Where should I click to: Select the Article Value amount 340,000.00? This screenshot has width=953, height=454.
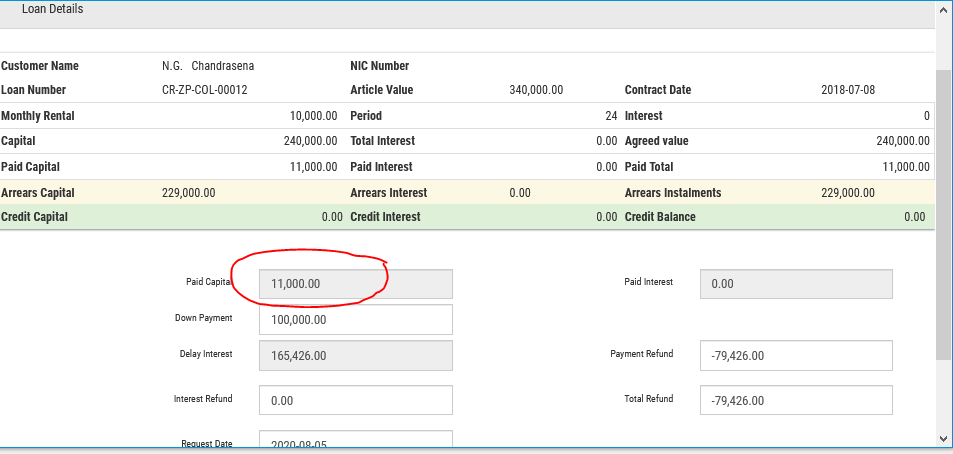(536, 90)
